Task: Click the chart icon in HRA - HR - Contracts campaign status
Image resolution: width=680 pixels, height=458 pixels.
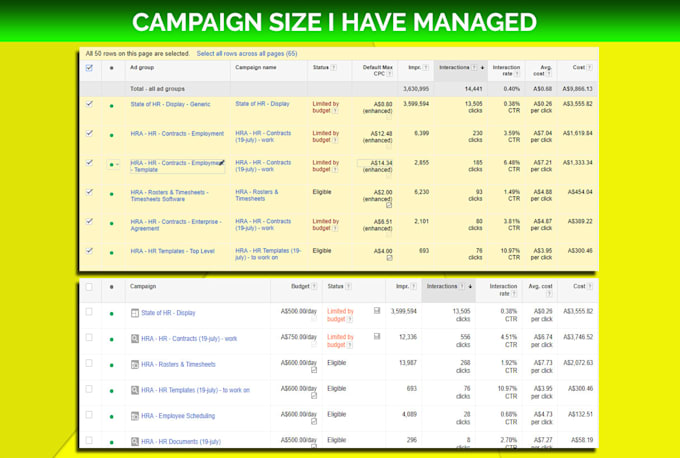Action: pyautogui.click(x=377, y=336)
